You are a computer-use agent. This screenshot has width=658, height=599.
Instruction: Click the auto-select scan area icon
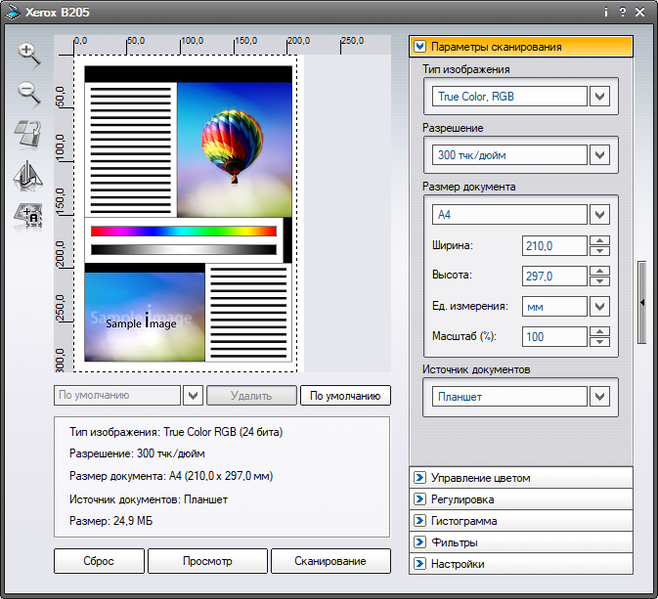point(29,214)
